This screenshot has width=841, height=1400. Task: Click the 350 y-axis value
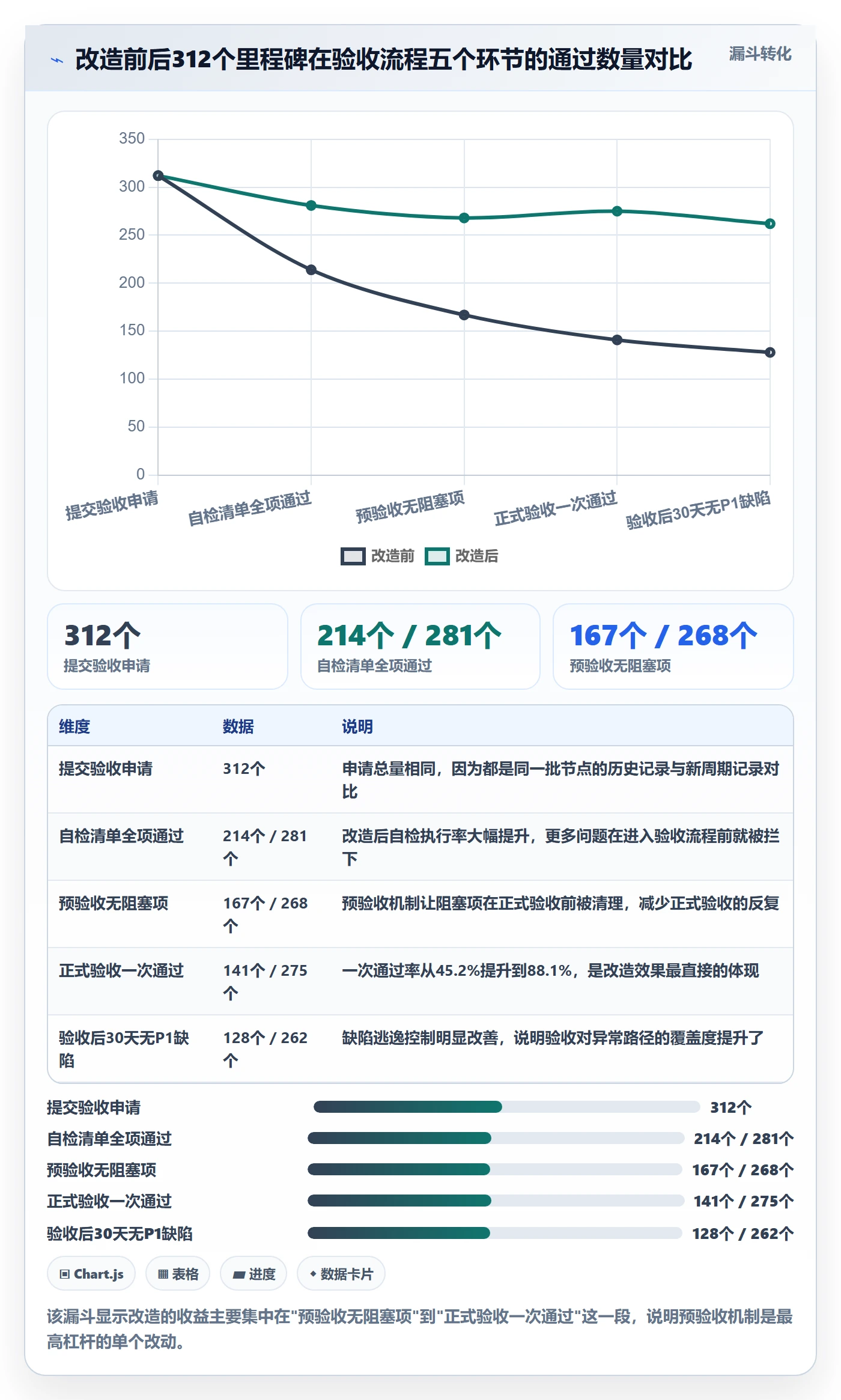point(132,139)
